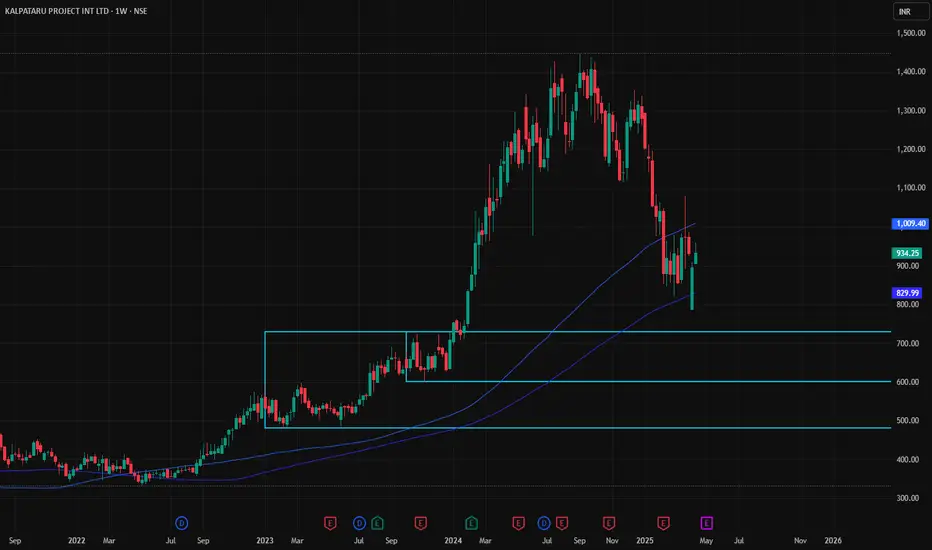Open the red earnings marker after Sep 2023

420,523
